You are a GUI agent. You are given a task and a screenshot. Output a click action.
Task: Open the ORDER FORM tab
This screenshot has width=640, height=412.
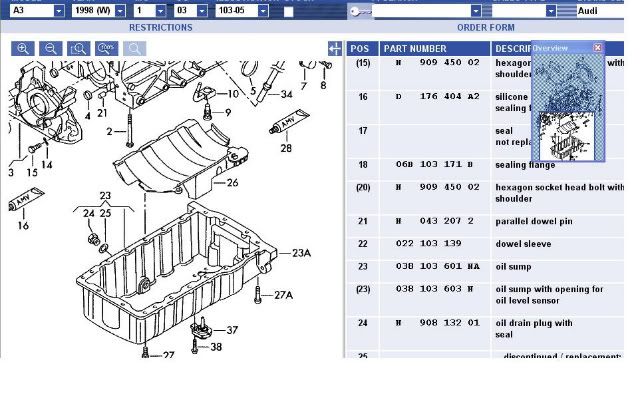(486, 27)
